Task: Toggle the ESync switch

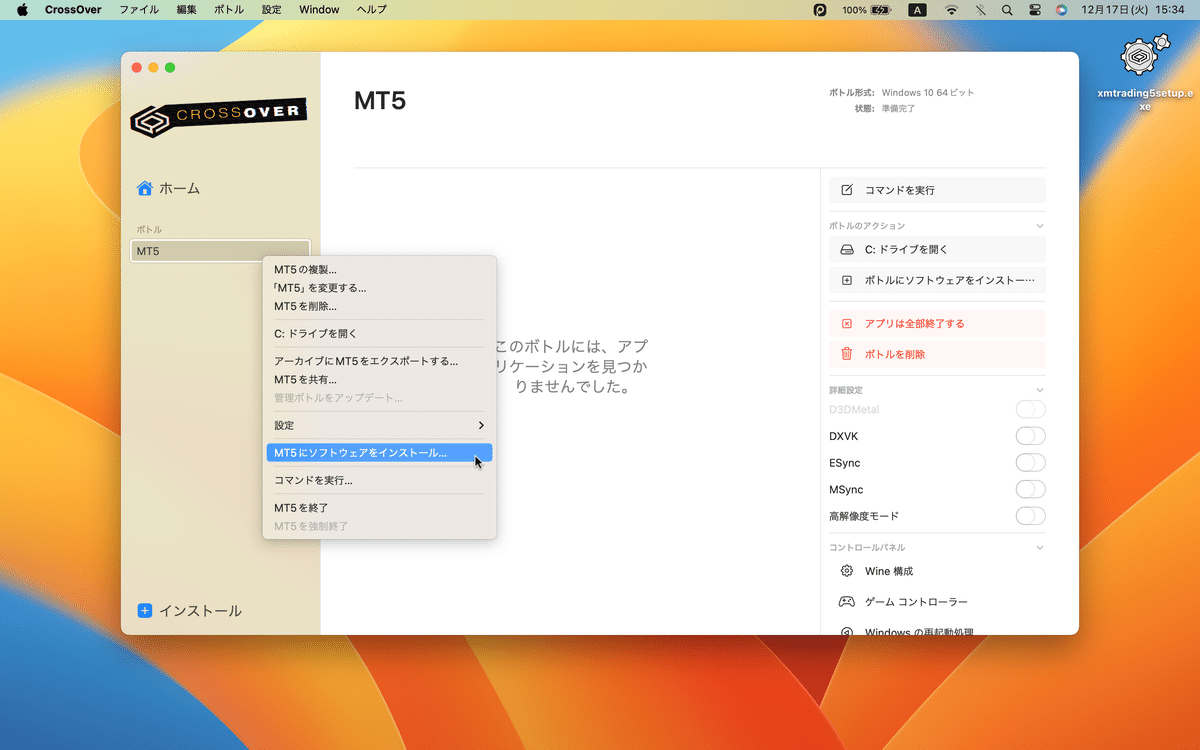Action: [x=1030, y=463]
